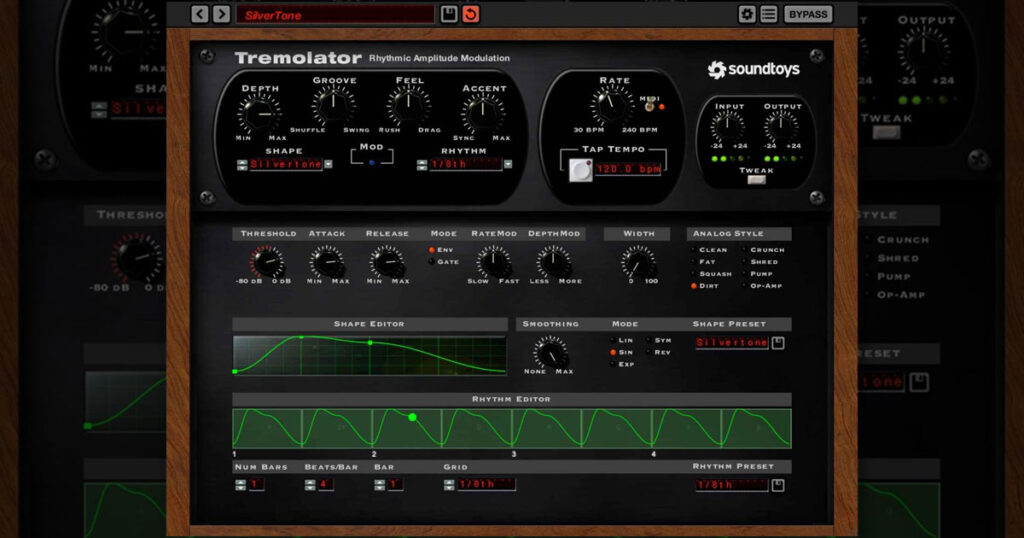Image resolution: width=1024 pixels, height=538 pixels.
Task: Click the Shape selector stepper arrows
Action: click(x=242, y=165)
